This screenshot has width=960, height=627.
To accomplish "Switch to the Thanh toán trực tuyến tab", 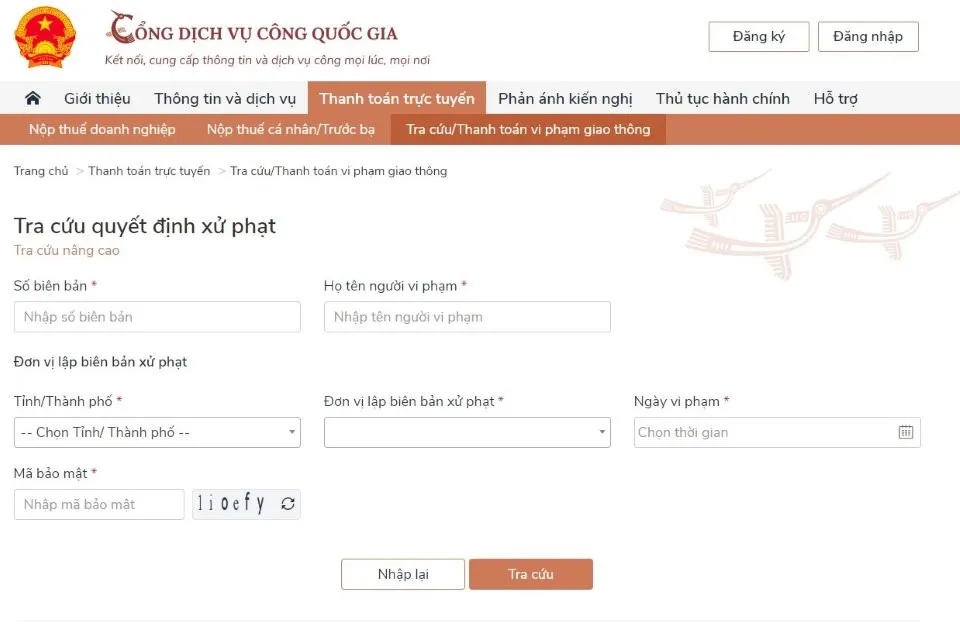I will tap(397, 98).
